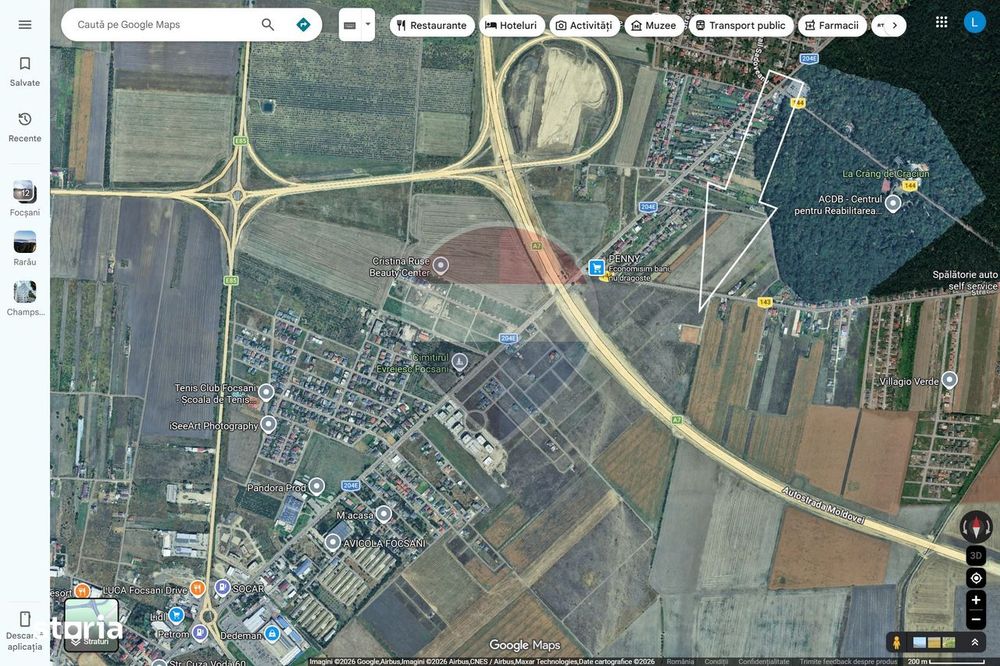Zoom in with the plus button
This screenshot has width=1000, height=666.
pyautogui.click(x=976, y=600)
